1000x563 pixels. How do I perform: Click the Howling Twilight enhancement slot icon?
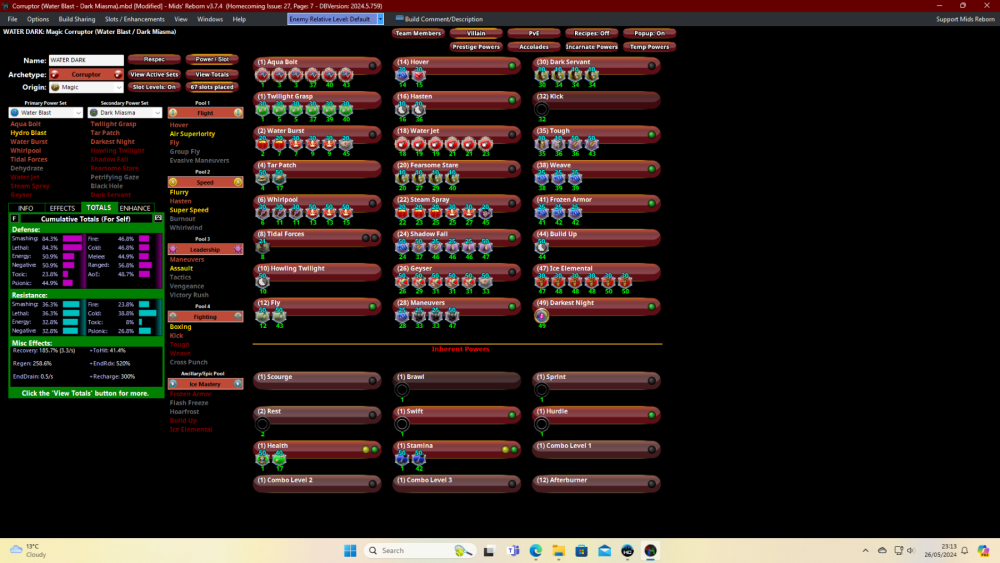263,281
